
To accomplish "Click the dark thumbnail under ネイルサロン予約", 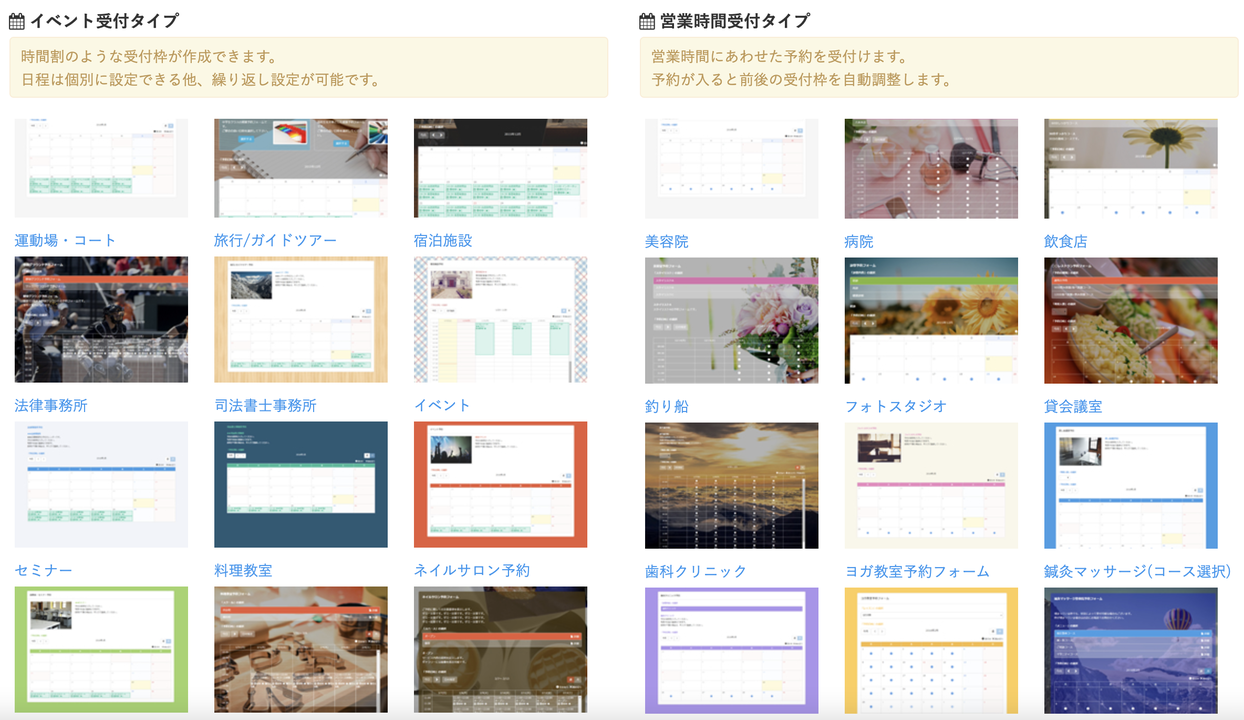I will click(x=501, y=650).
